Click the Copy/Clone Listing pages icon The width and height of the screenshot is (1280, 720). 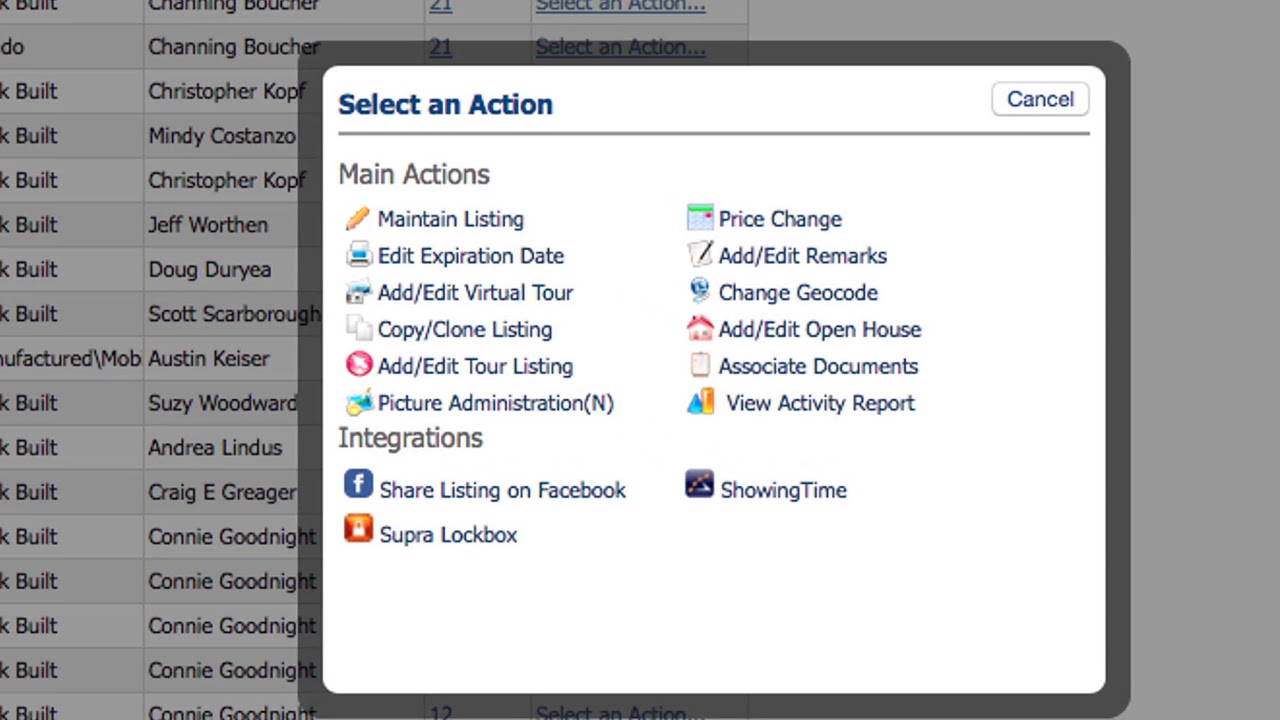click(358, 329)
